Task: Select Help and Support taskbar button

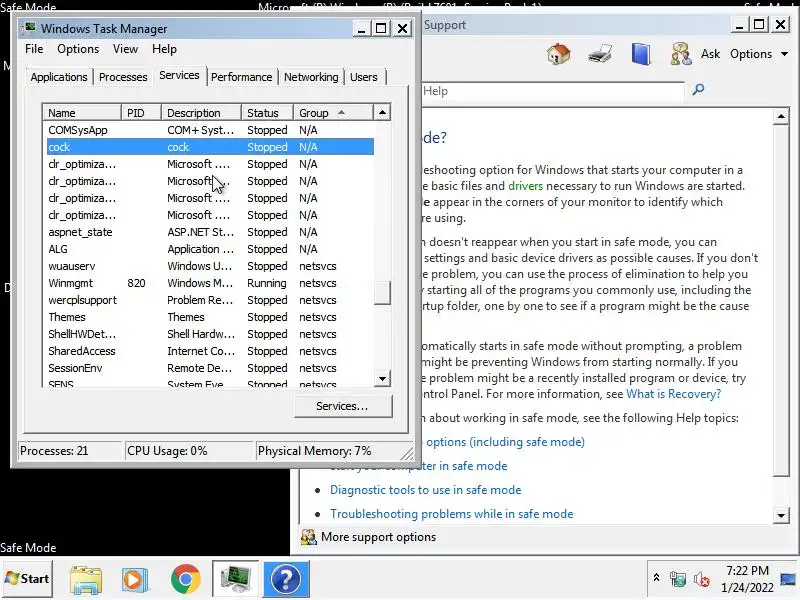Action: [x=286, y=579]
